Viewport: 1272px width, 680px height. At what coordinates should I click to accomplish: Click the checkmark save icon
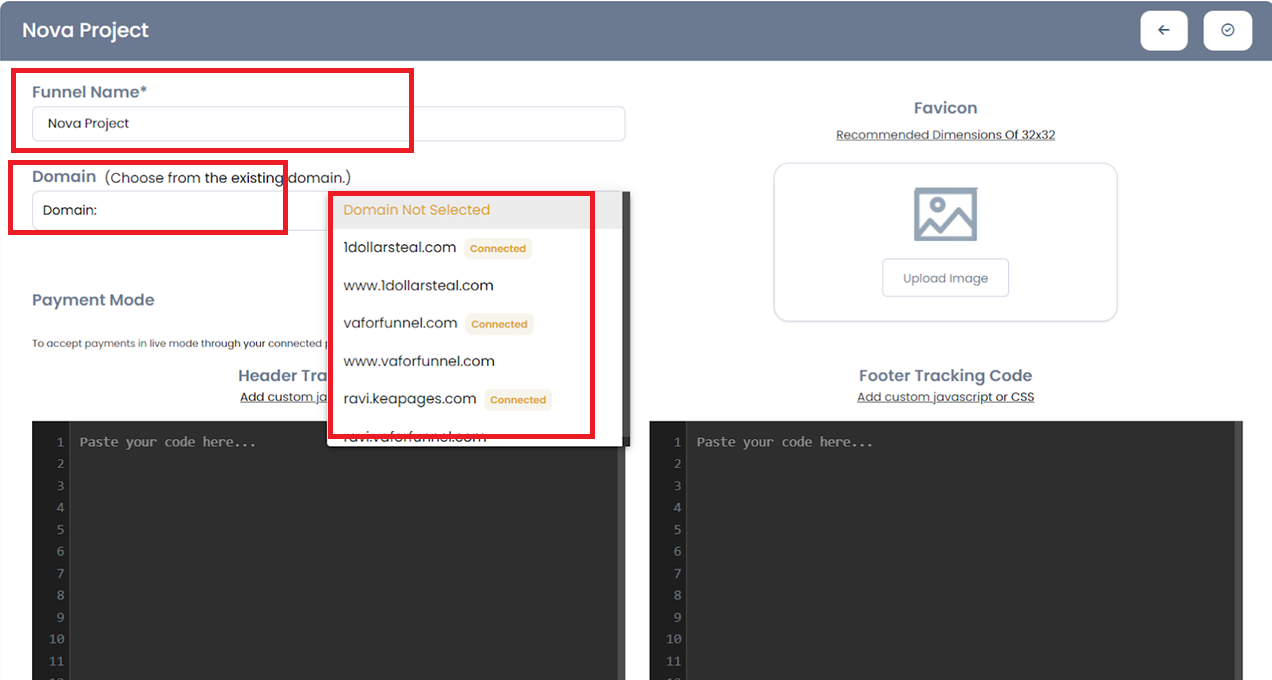pyautogui.click(x=1227, y=31)
